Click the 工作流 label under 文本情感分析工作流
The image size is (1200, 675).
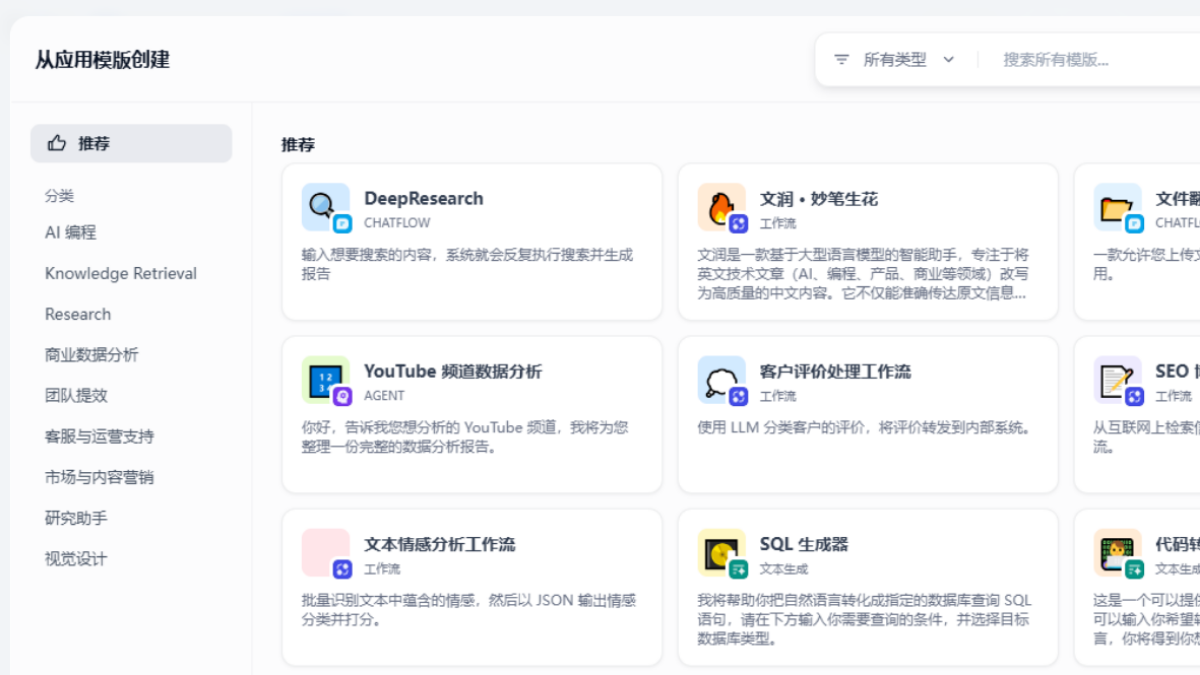382,569
